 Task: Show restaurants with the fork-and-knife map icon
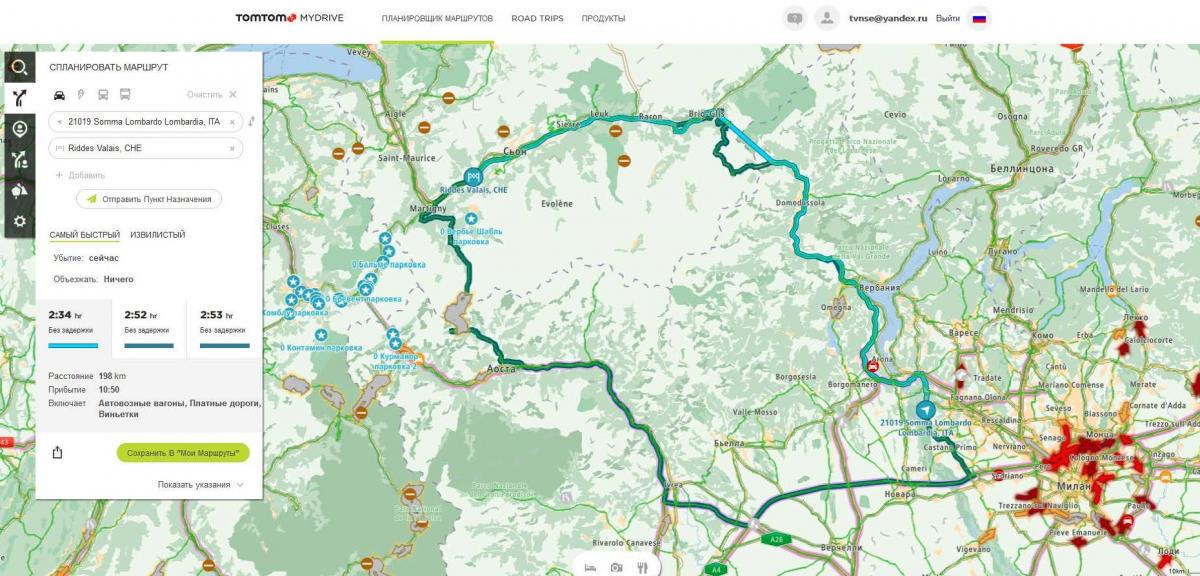642,567
